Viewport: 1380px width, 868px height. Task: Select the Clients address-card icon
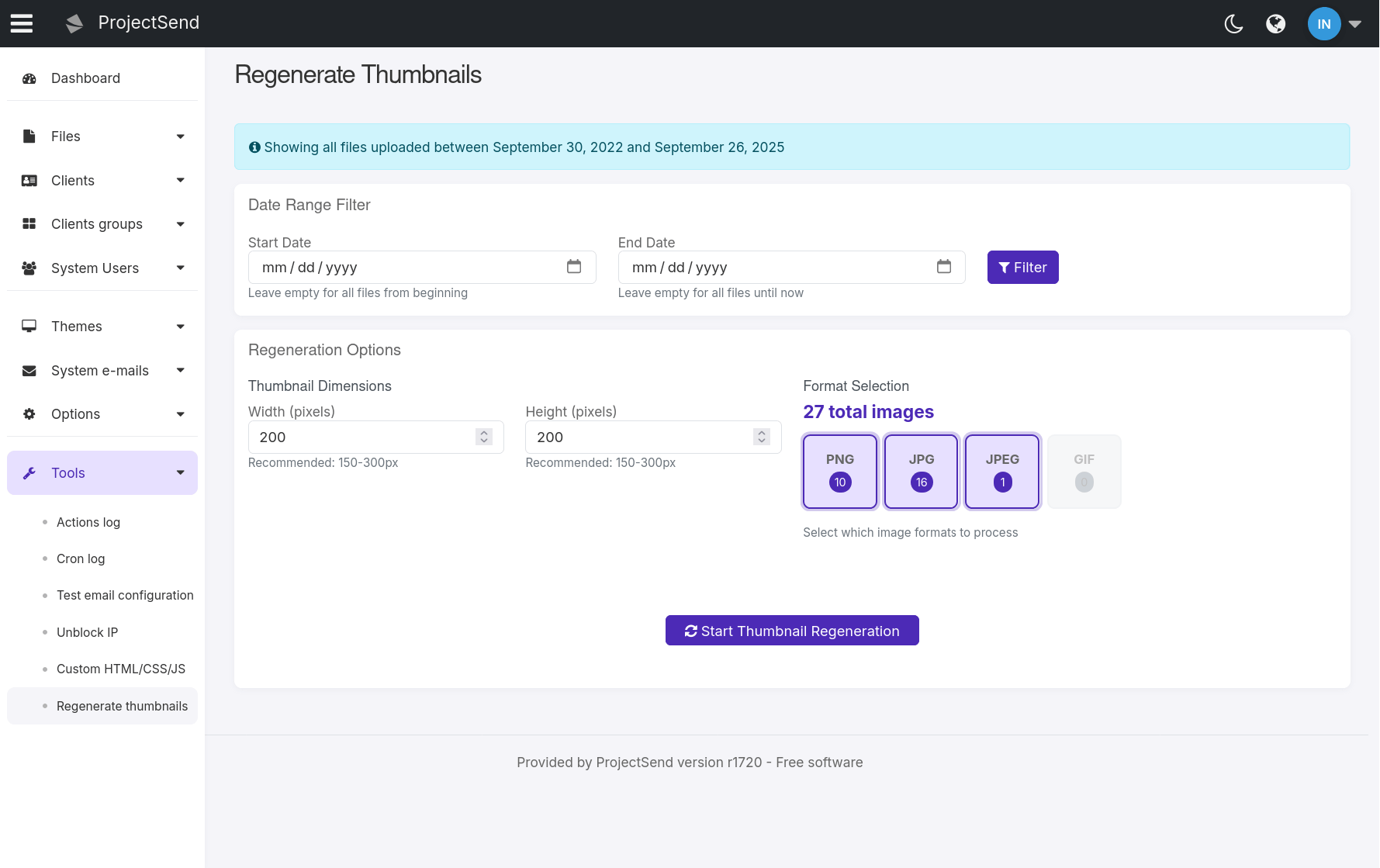click(x=29, y=180)
